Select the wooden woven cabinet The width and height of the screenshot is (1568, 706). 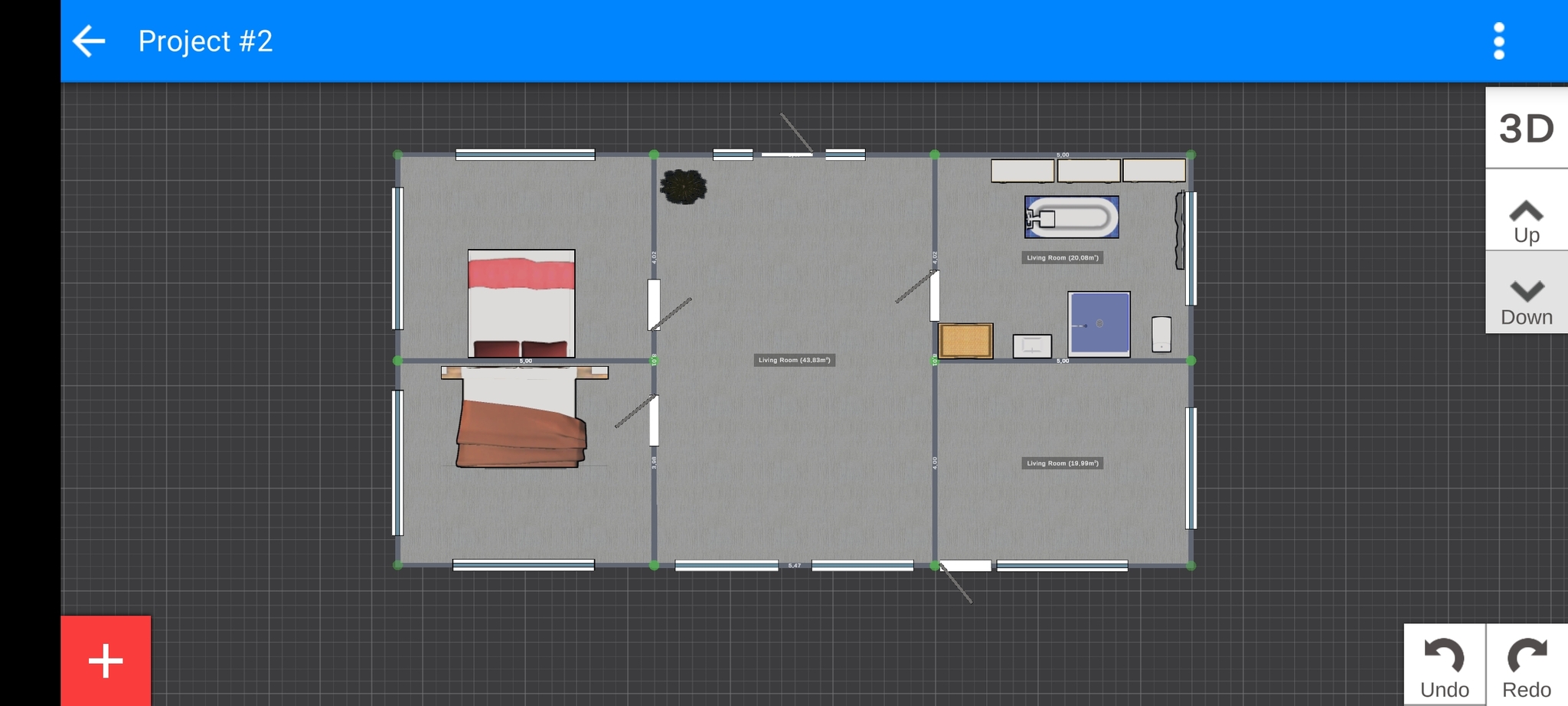click(965, 341)
